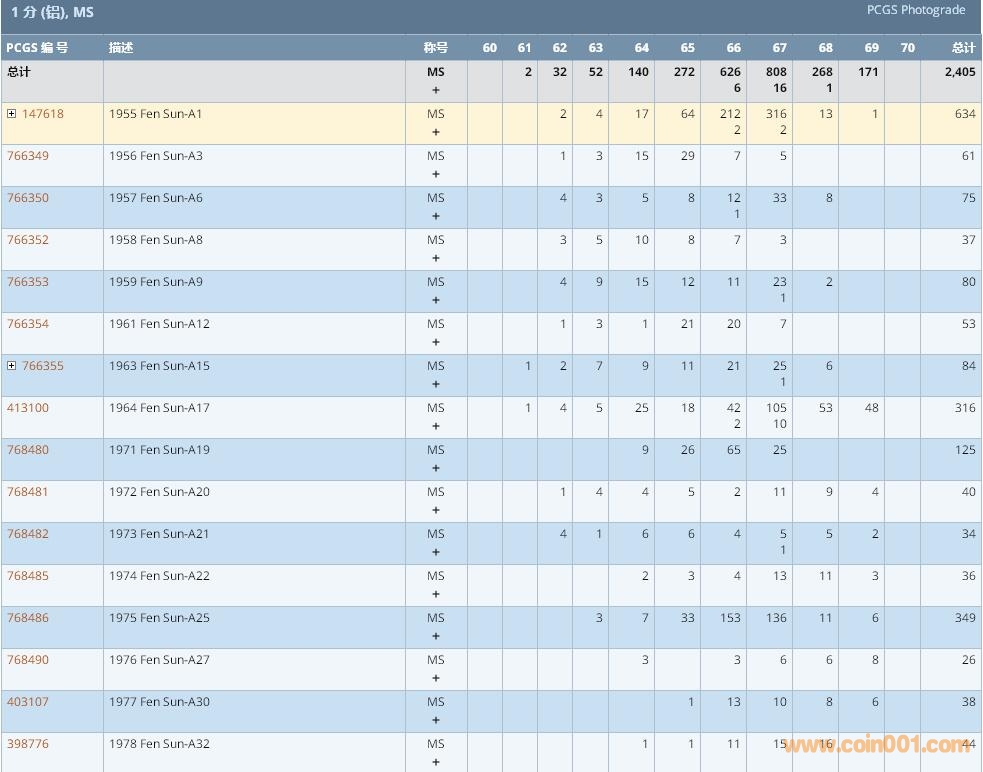Select PCGS number 766353 link

click(x=28, y=282)
